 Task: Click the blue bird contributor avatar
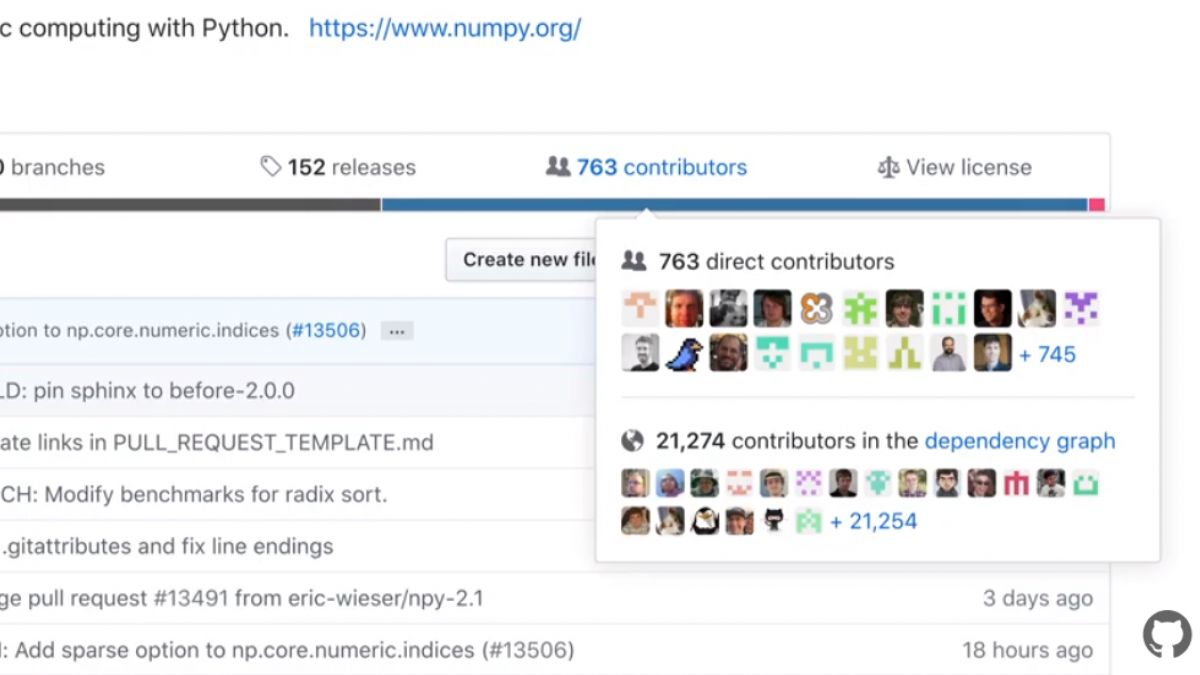(684, 353)
